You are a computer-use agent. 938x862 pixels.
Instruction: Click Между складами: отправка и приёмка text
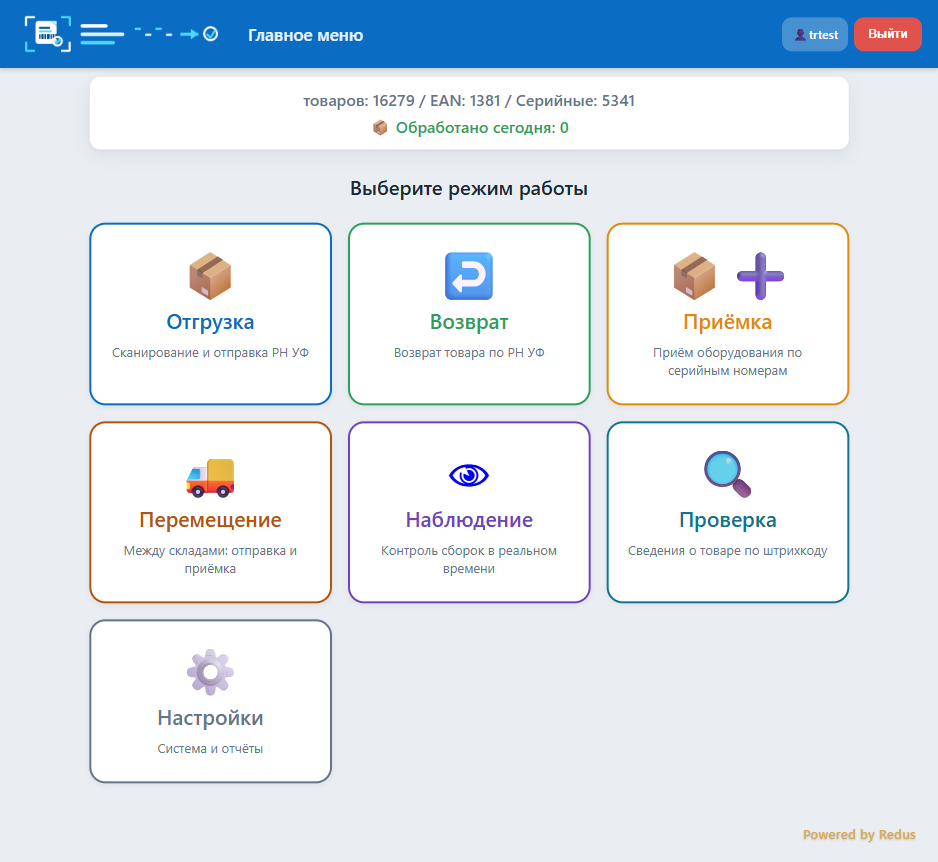point(210,559)
